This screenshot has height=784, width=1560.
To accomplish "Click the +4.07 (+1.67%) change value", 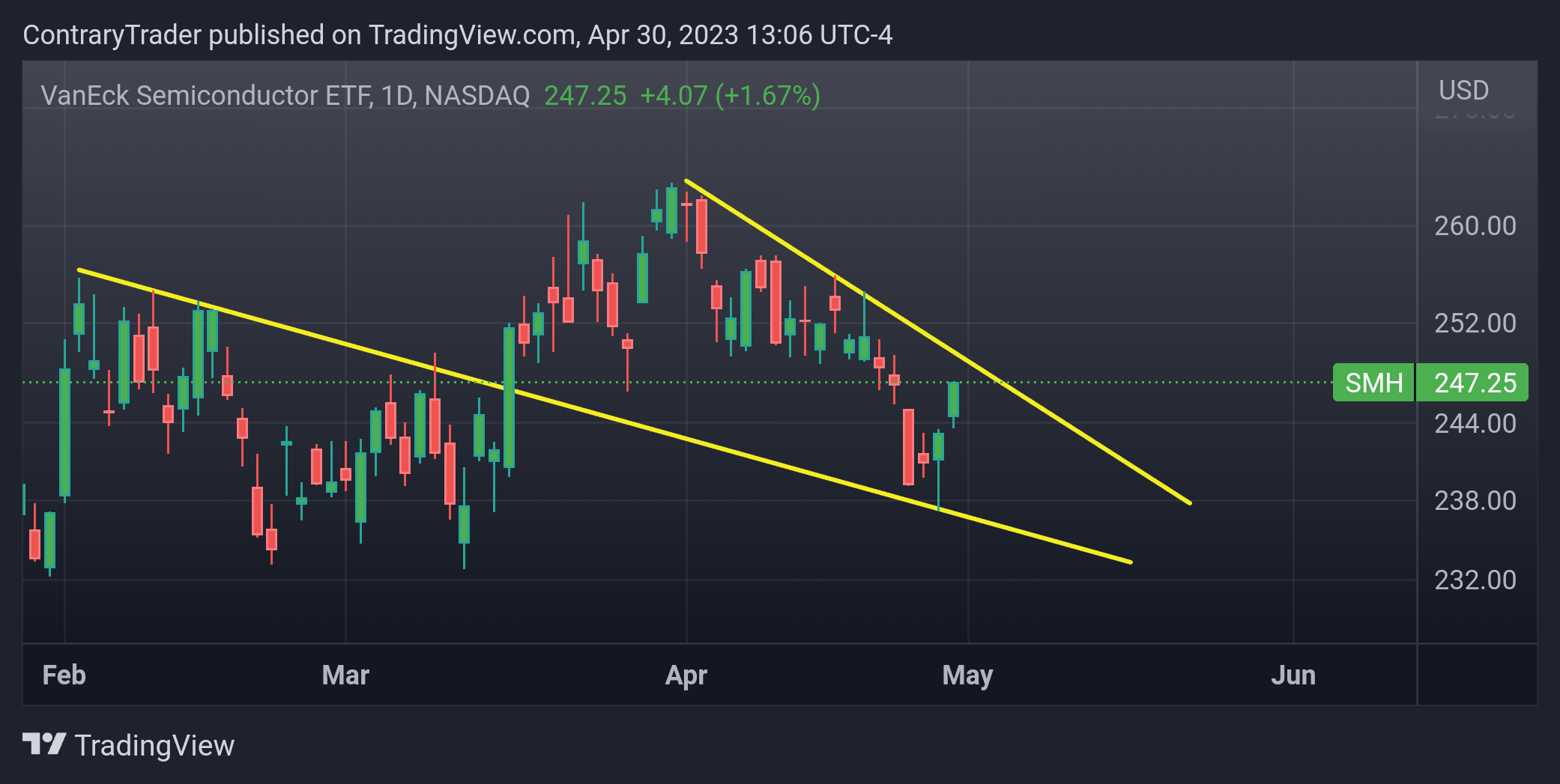I will tap(730, 96).
